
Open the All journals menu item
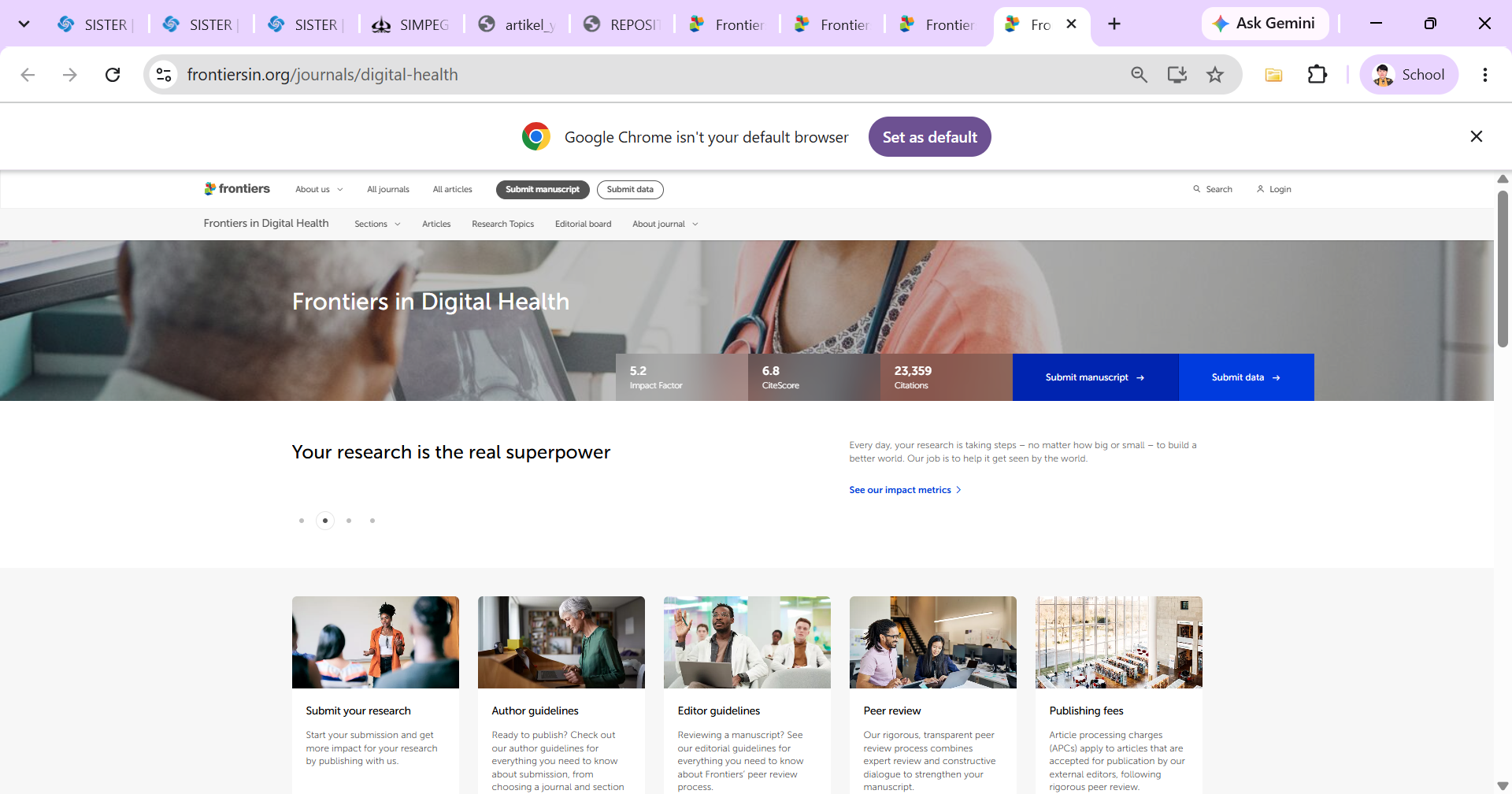(388, 189)
